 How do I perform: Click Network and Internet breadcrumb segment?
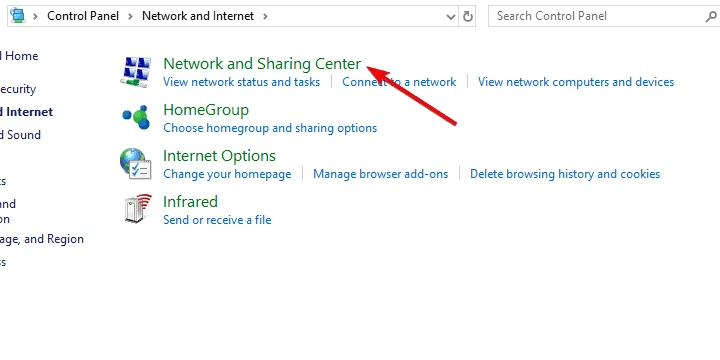pyautogui.click(x=198, y=16)
